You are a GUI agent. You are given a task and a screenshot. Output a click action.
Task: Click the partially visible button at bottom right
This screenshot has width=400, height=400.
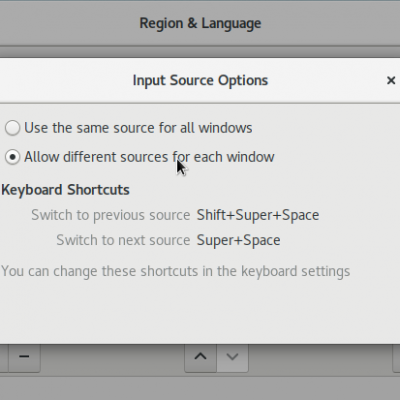tap(396, 357)
